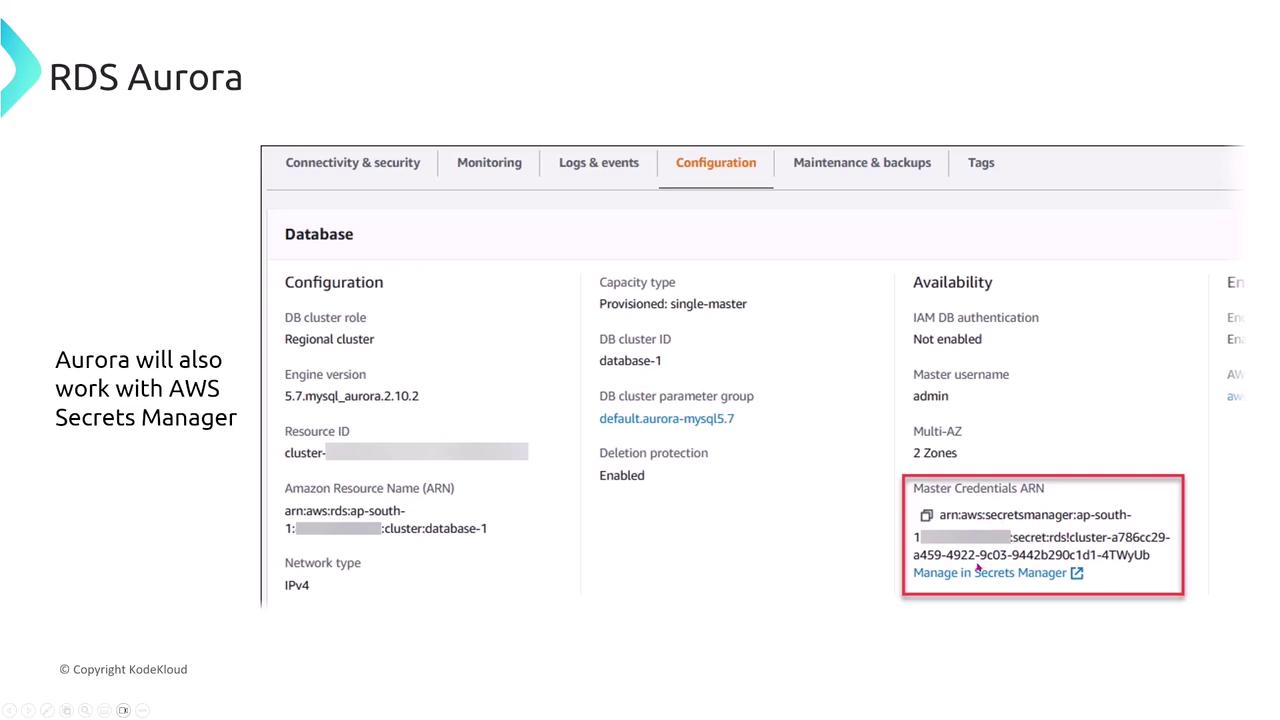This screenshot has width=1280, height=720.
Task: Open the Monitoring tab
Action: tap(489, 163)
